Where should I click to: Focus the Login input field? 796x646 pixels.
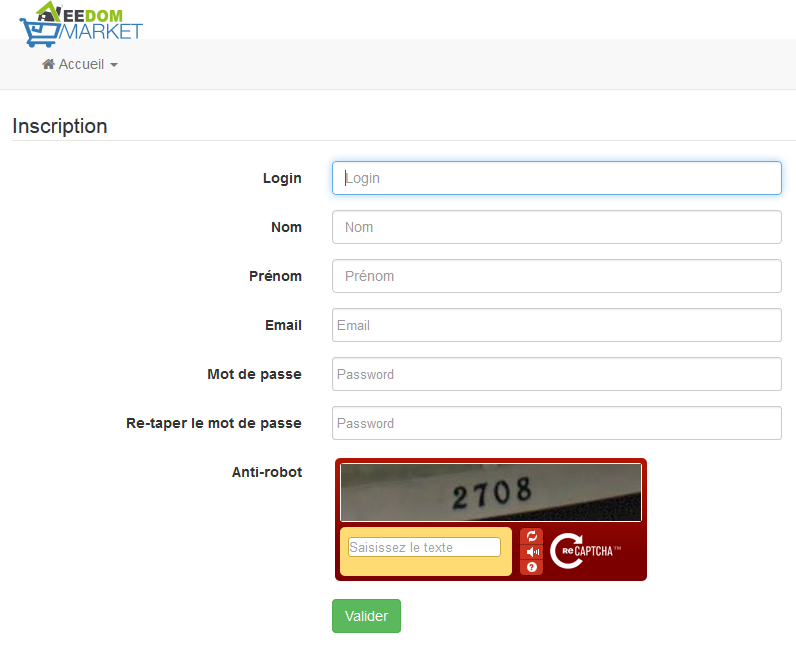coord(556,178)
